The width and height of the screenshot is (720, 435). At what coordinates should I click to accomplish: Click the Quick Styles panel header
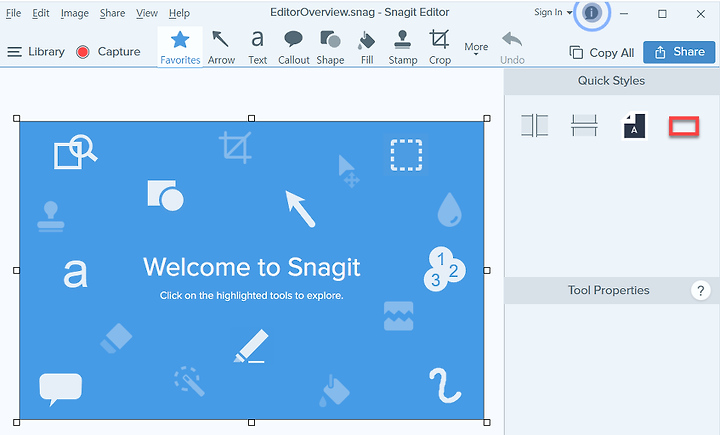(x=612, y=81)
